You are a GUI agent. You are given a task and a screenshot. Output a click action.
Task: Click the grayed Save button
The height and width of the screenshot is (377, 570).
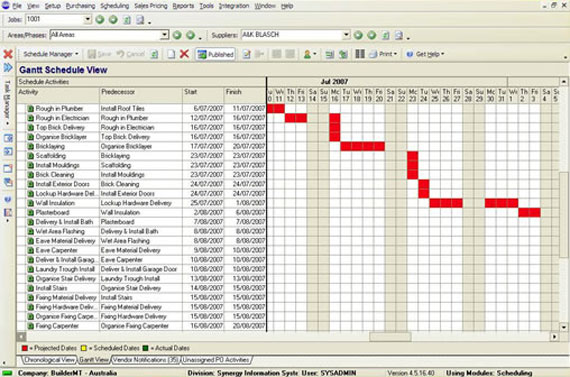tap(99, 54)
